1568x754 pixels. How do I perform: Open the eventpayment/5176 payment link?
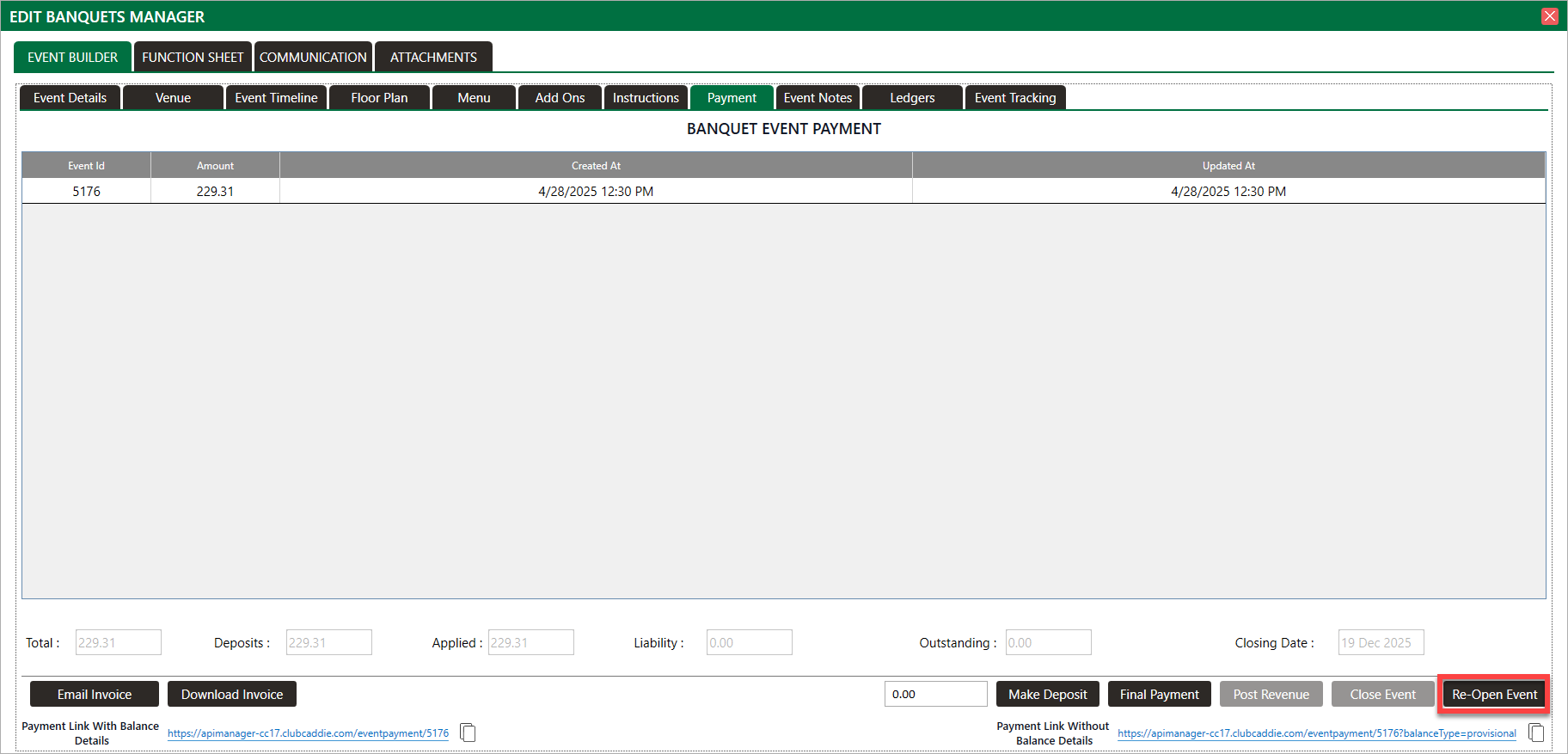[308, 733]
